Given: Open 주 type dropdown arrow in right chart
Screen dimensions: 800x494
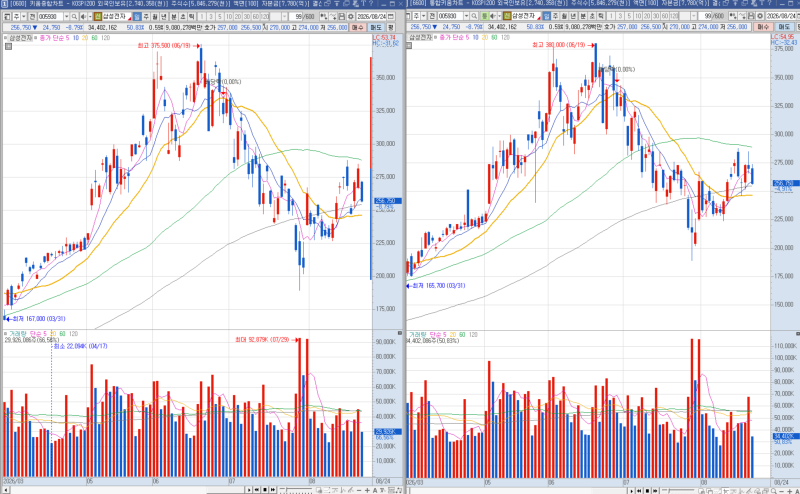Looking at the screenshot, I should (x=423, y=16).
